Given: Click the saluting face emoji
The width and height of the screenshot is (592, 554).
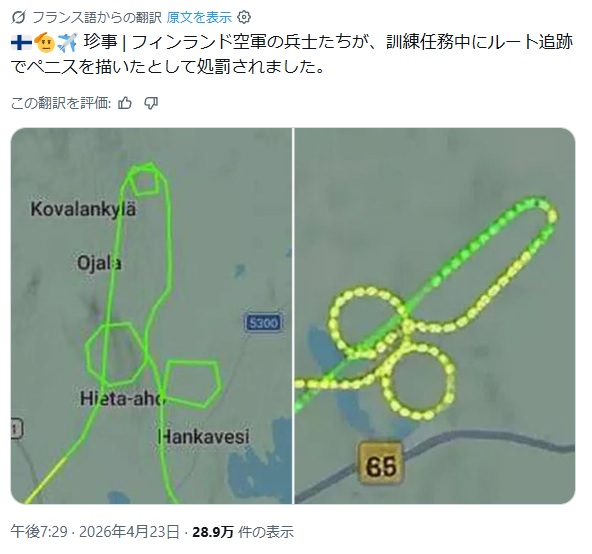Looking at the screenshot, I should pyautogui.click(x=45, y=42).
